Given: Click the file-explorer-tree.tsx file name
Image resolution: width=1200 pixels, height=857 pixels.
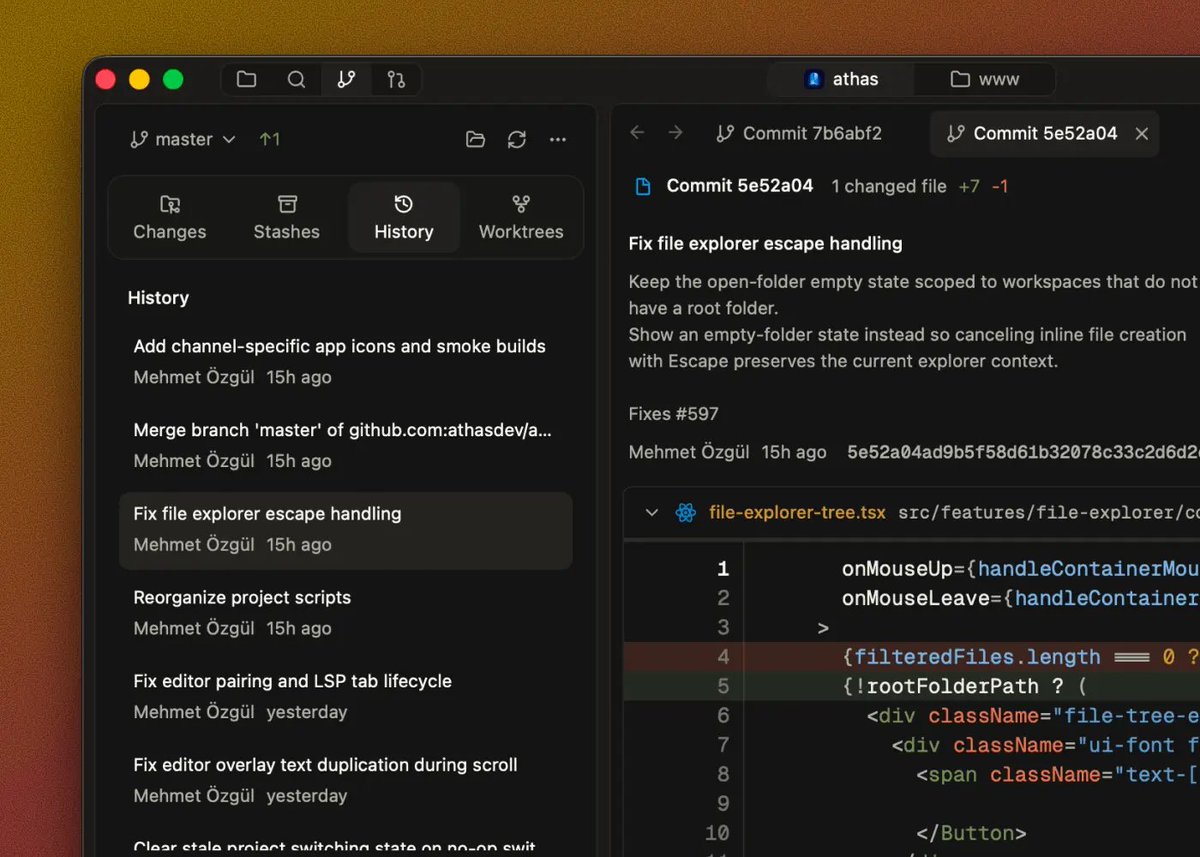Looking at the screenshot, I should pos(797,512).
